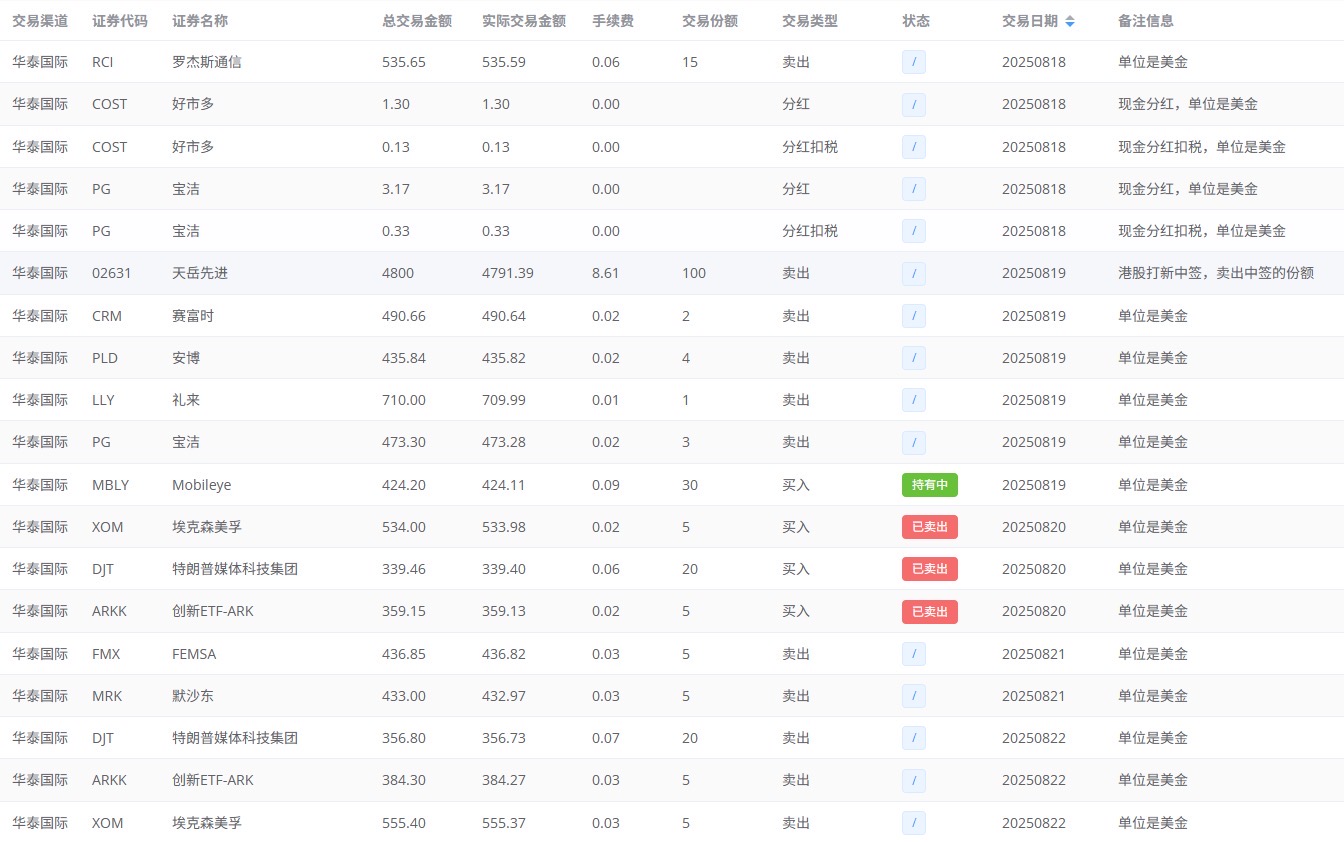Click the 已卖出 tag in the XOM buy row
1344x842 pixels.
(x=930, y=527)
